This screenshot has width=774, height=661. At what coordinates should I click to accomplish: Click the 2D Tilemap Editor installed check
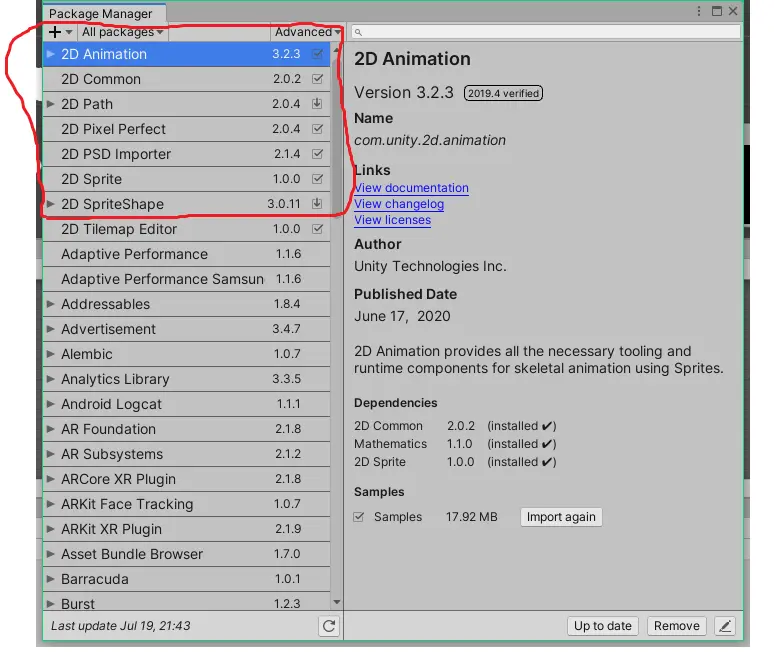(317, 229)
